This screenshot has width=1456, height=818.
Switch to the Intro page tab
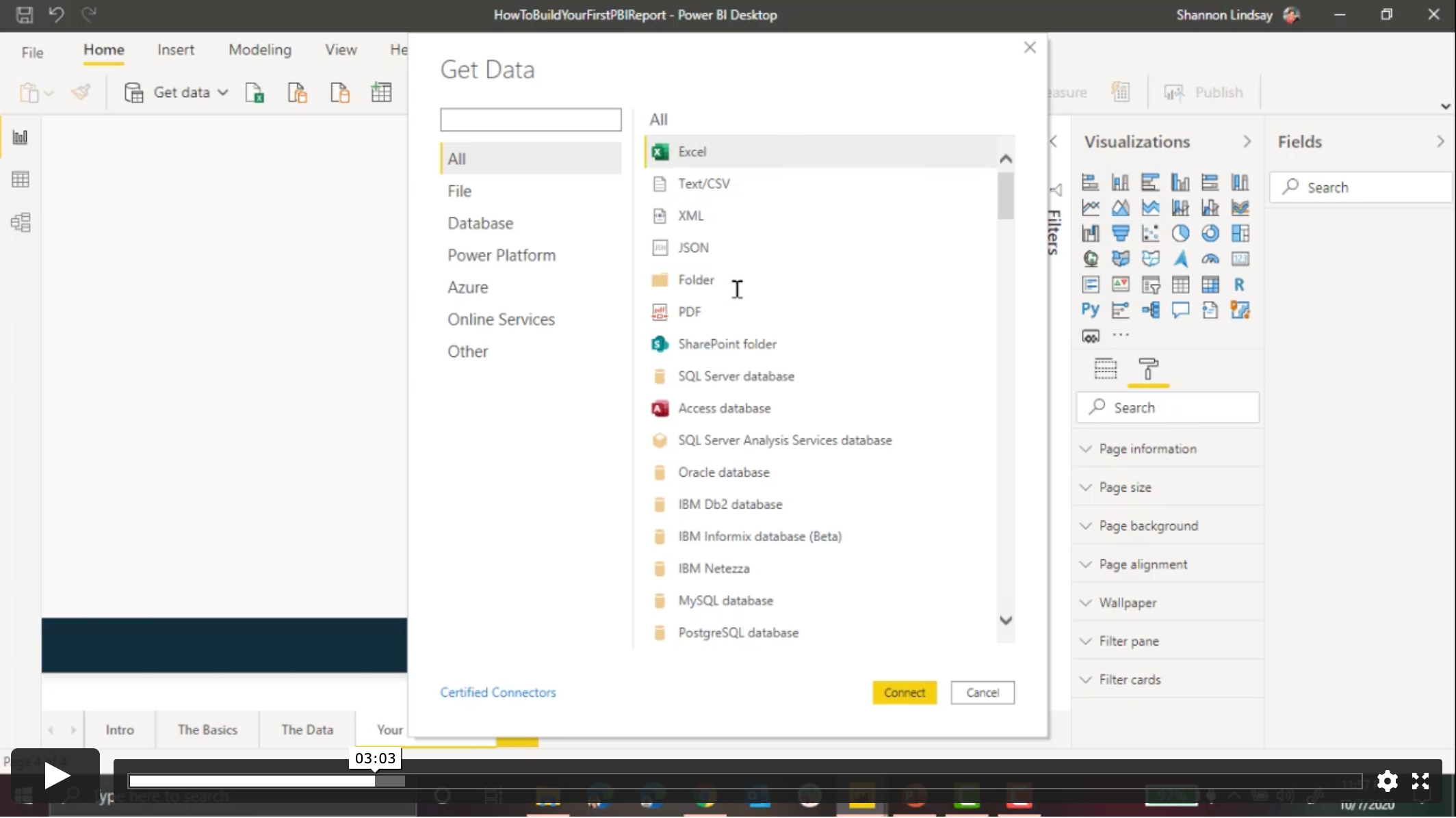120,730
